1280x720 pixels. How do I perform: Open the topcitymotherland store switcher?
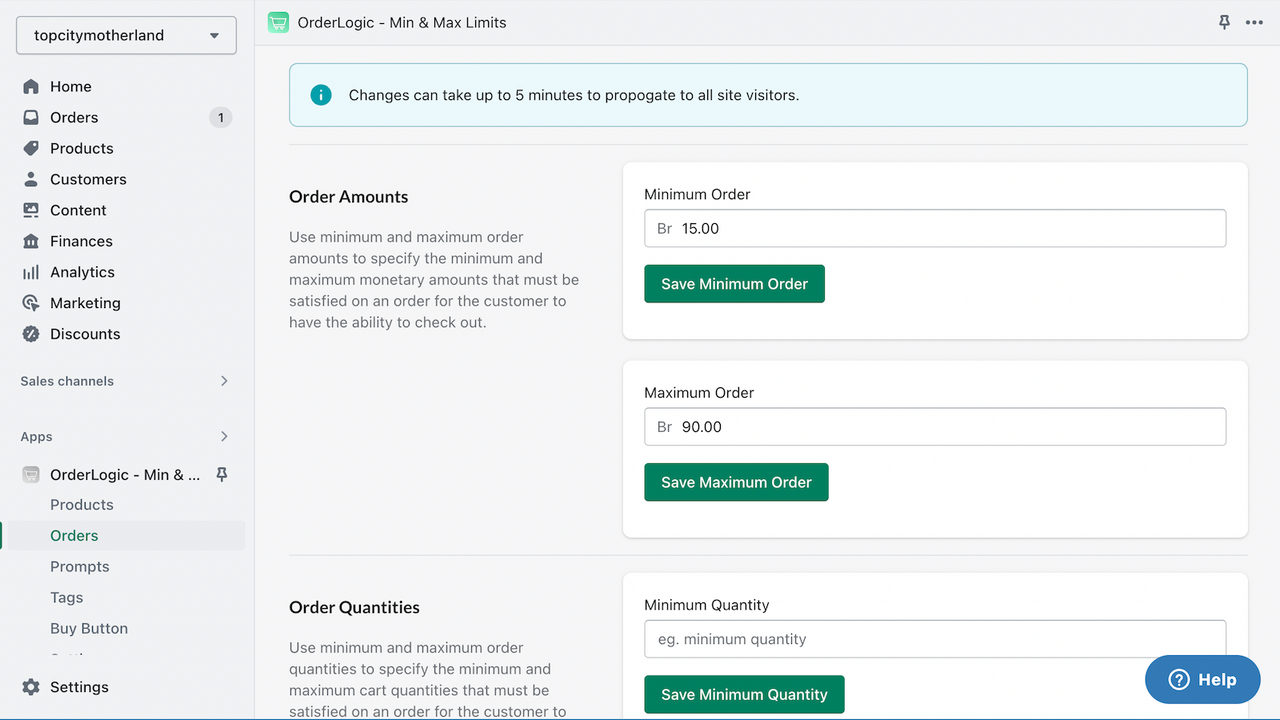[x=125, y=35]
